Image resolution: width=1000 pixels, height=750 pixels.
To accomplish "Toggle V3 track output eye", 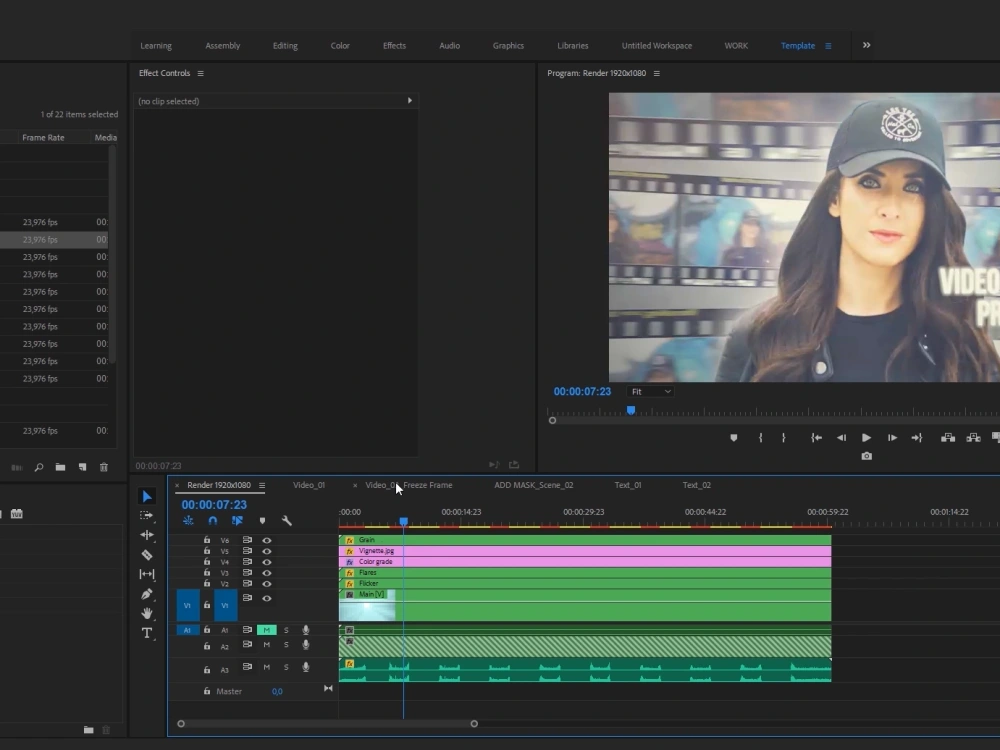I will (267, 573).
